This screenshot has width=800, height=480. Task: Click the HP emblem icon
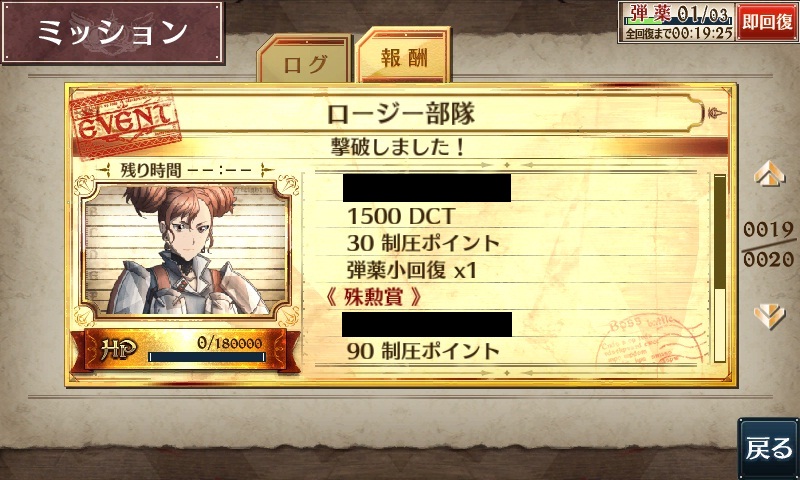[119, 349]
